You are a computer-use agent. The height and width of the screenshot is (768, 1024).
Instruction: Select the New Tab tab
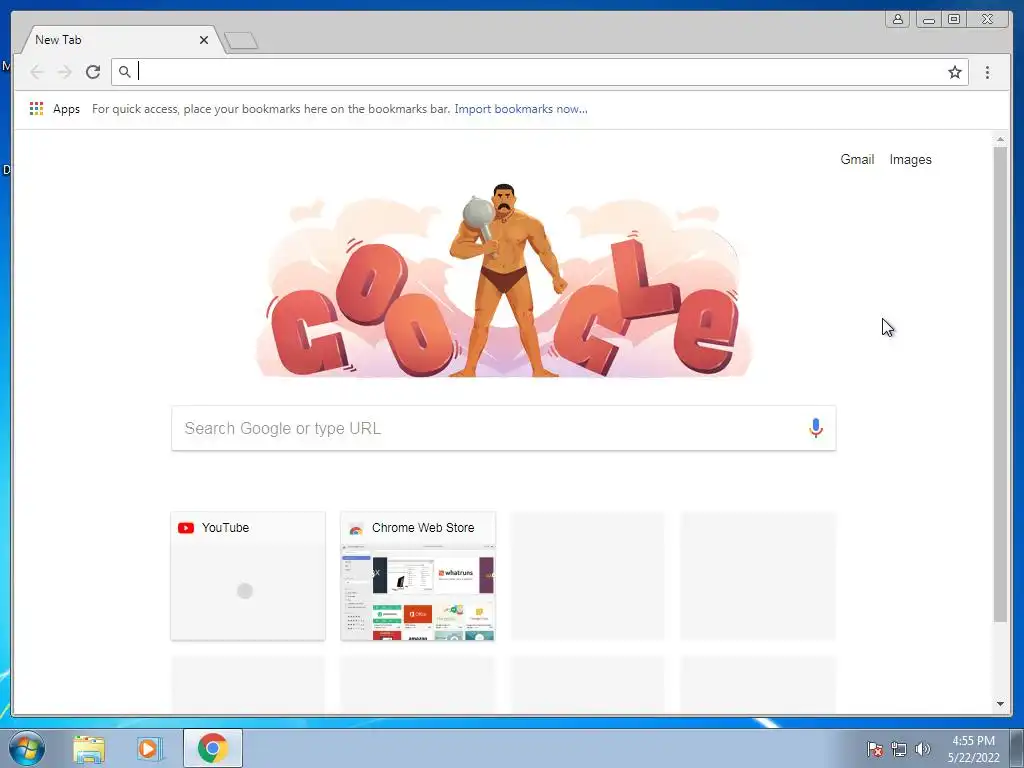(x=121, y=40)
